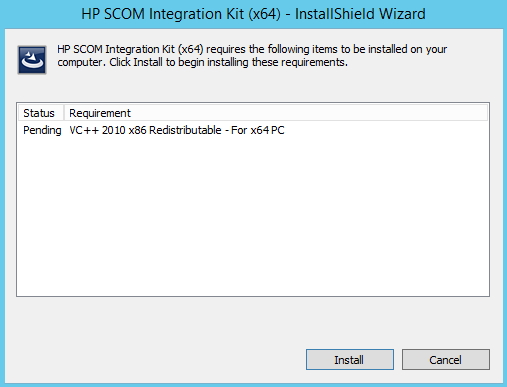Click the gray area between the icon and list
507x387 pixels.
pyautogui.click(x=253, y=88)
